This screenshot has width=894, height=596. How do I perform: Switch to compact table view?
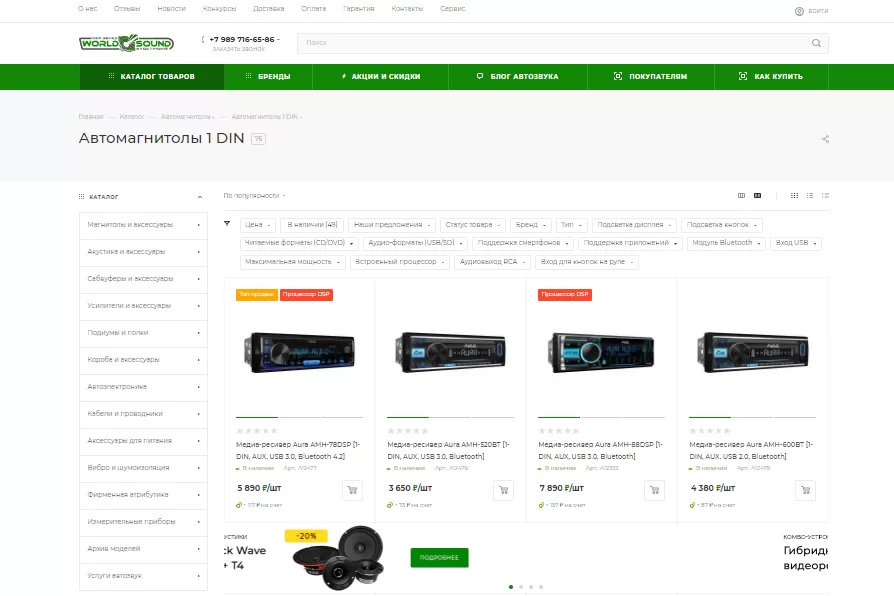(825, 196)
